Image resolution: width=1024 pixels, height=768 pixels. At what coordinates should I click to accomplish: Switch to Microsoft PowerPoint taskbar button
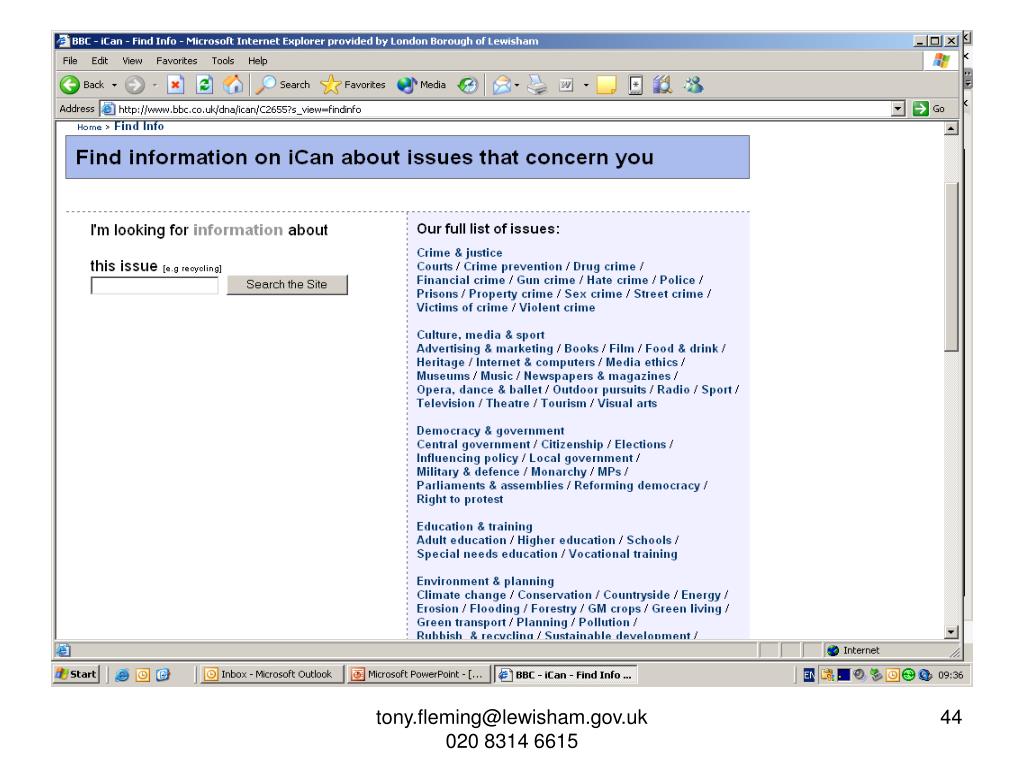419,675
